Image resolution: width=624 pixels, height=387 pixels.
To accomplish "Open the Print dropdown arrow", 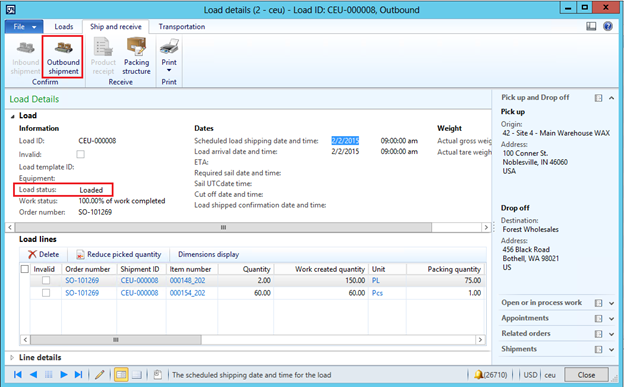I will pos(169,70).
